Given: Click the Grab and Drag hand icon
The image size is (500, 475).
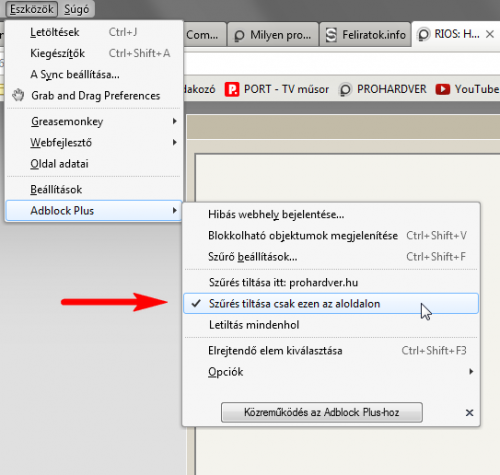Looking at the screenshot, I should [x=18, y=95].
